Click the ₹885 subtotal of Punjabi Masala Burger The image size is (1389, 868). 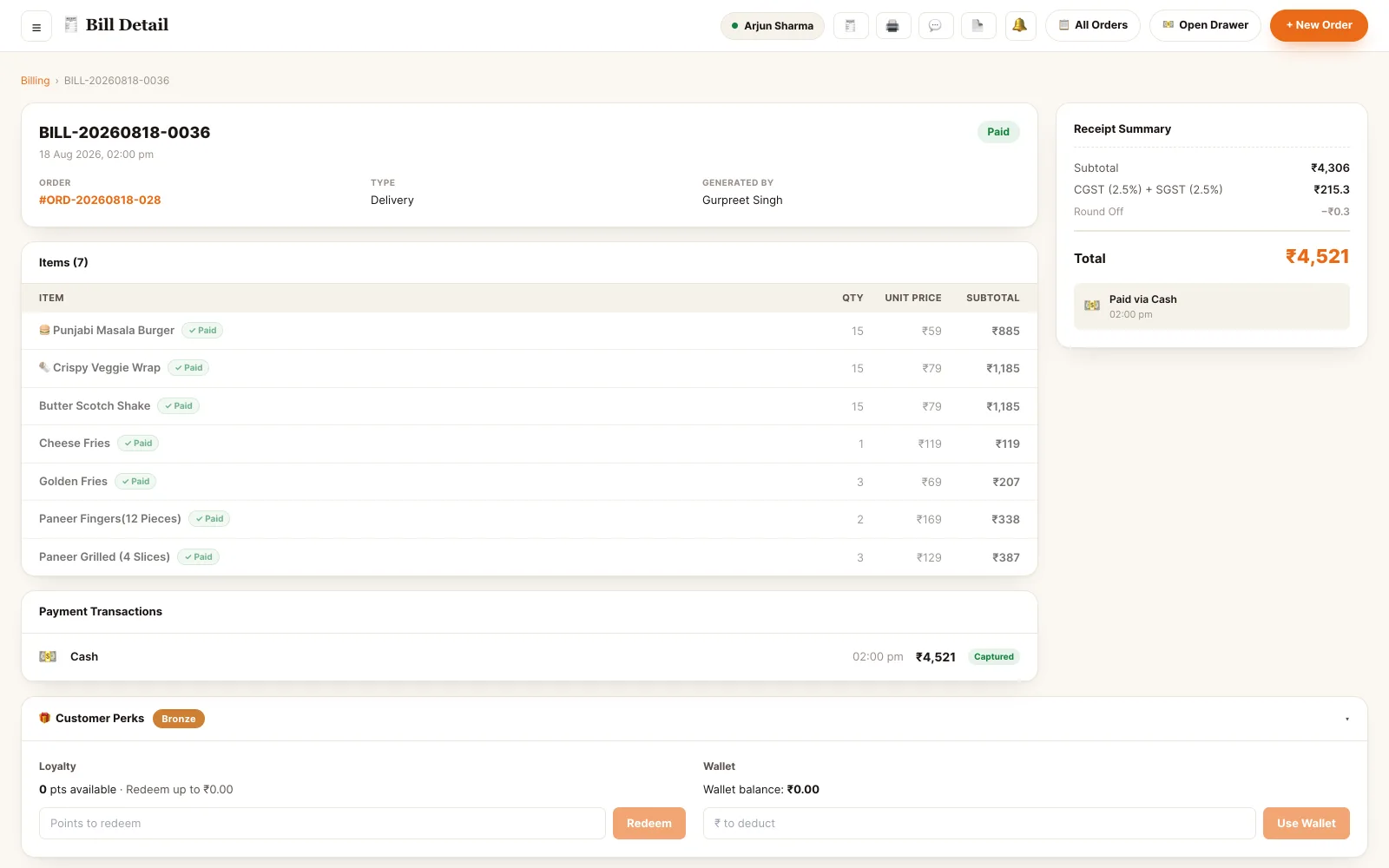1005,331
